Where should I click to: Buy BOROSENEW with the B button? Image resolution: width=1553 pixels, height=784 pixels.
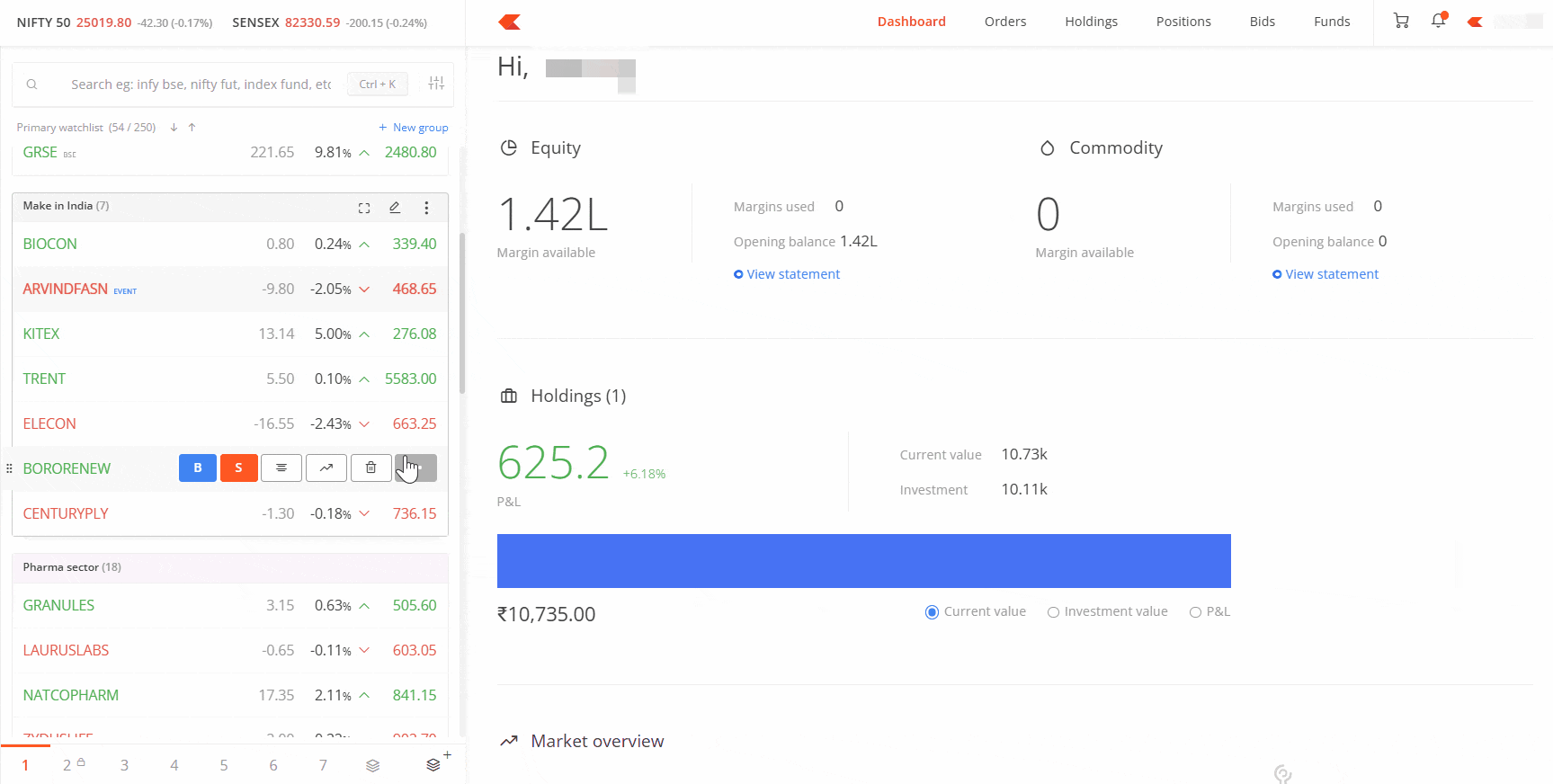(x=198, y=468)
